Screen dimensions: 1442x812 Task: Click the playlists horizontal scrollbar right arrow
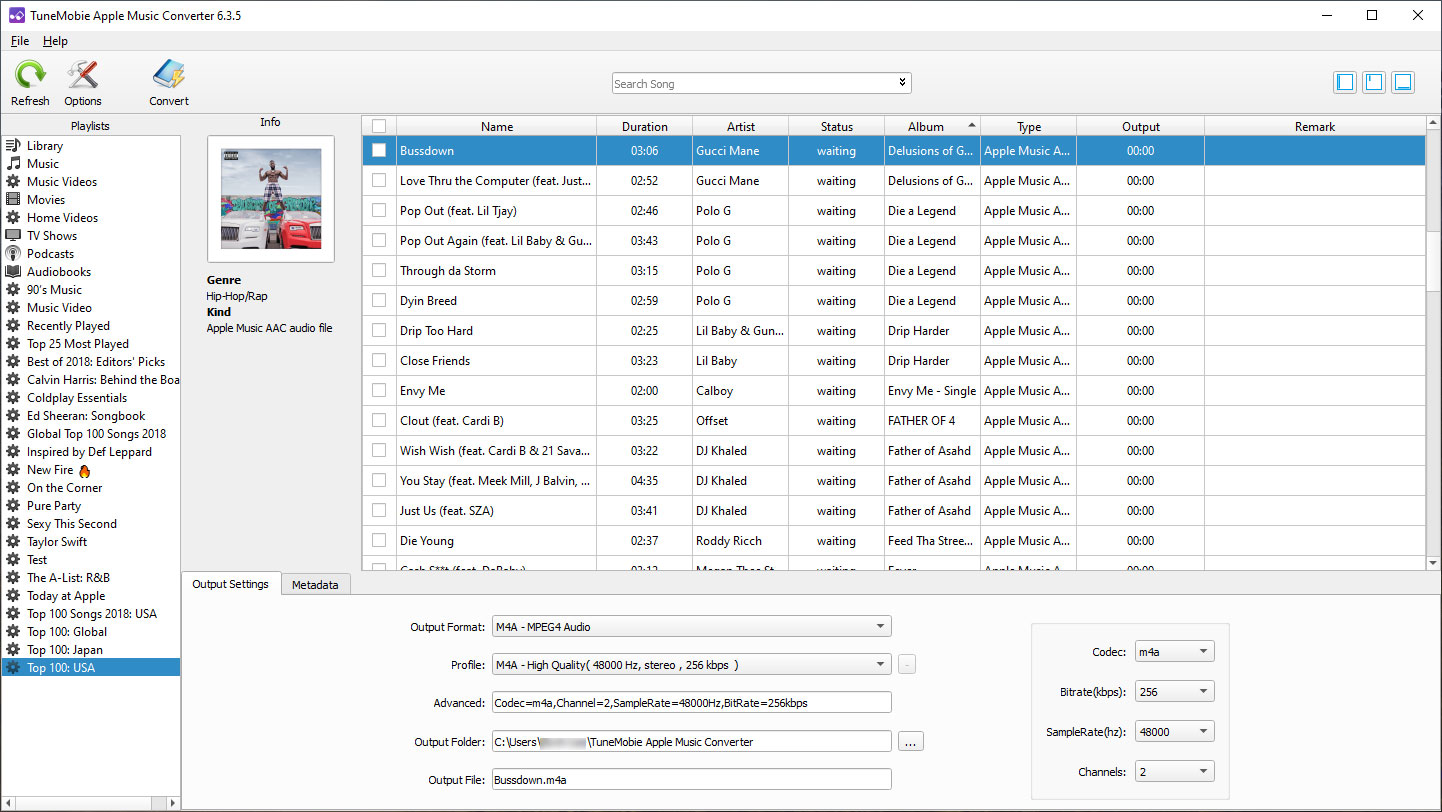pos(174,802)
